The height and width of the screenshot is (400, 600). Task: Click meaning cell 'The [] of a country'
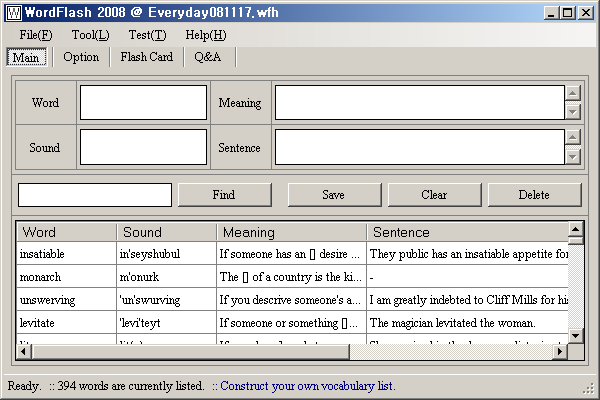(290, 277)
